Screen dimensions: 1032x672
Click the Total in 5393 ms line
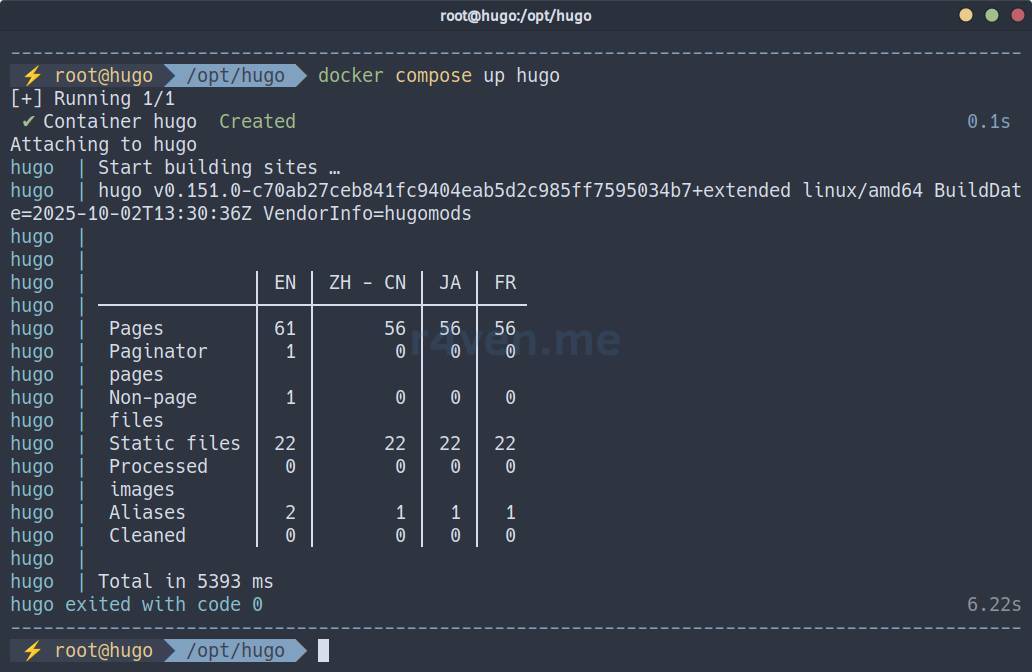(x=185, y=582)
